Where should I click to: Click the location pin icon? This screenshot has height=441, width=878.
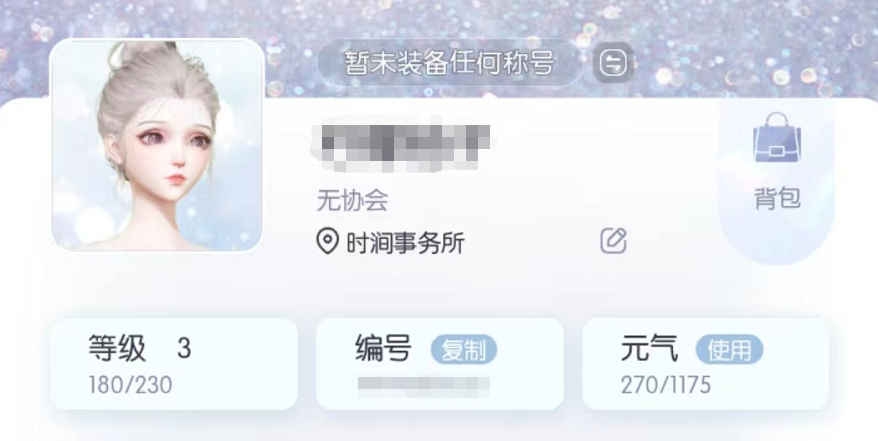(x=328, y=242)
